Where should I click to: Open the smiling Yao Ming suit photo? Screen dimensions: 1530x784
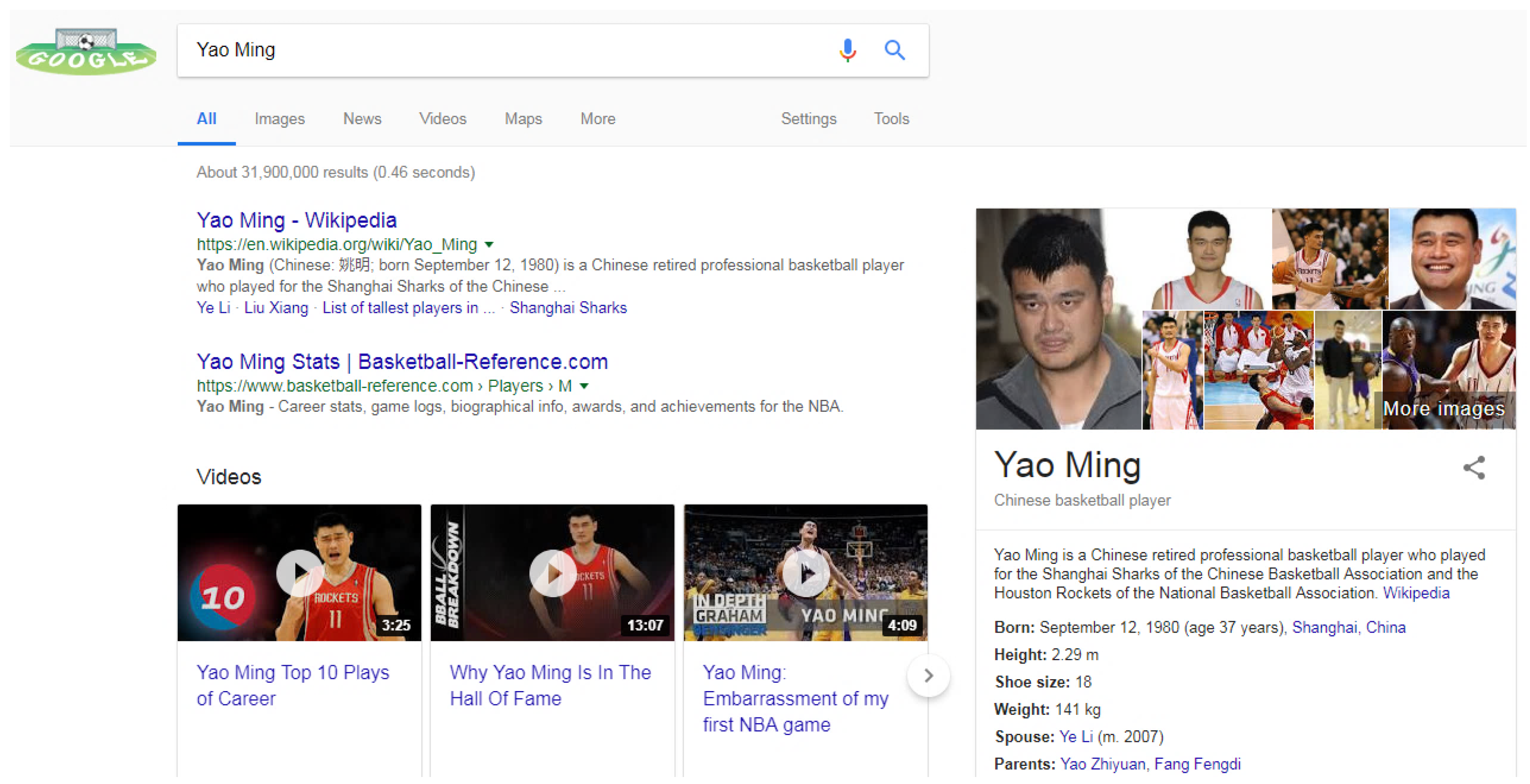click(x=1452, y=258)
